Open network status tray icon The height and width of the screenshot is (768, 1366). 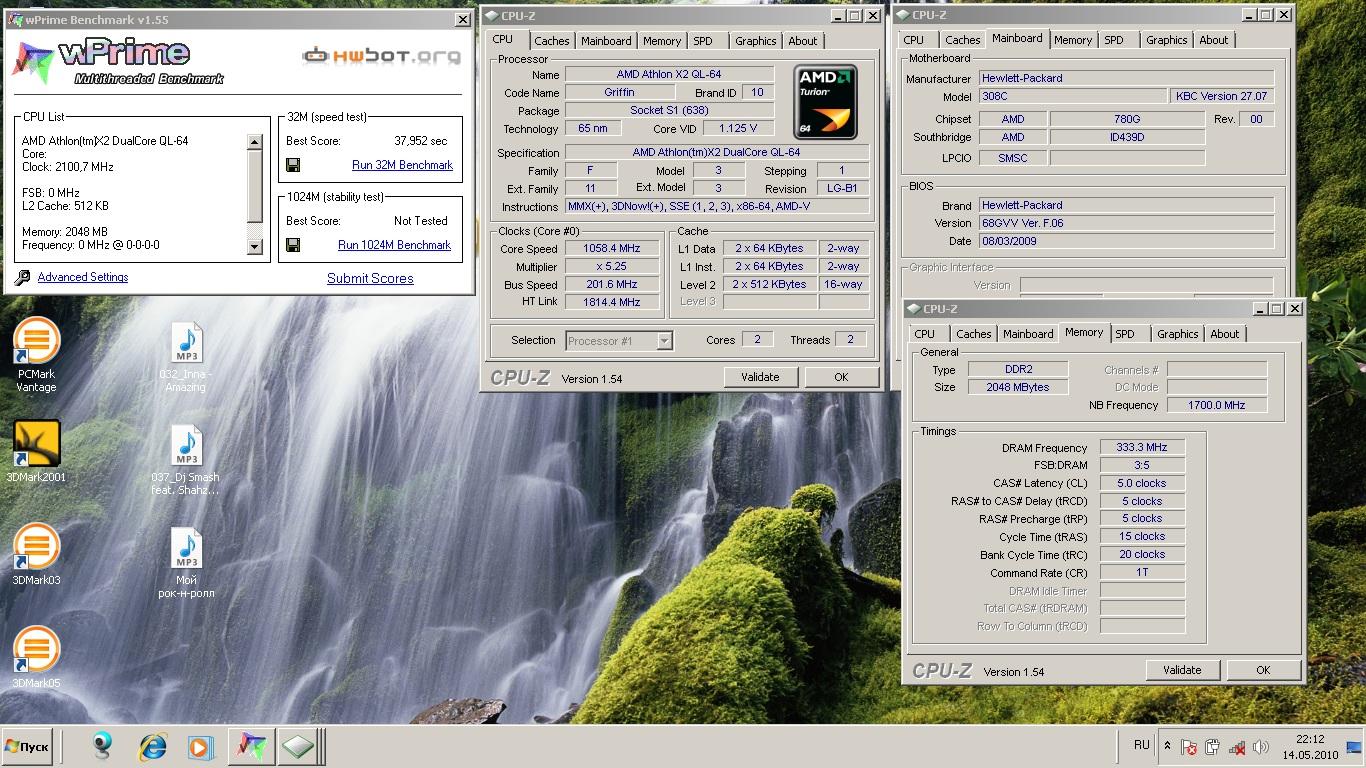pyautogui.click(x=1237, y=747)
